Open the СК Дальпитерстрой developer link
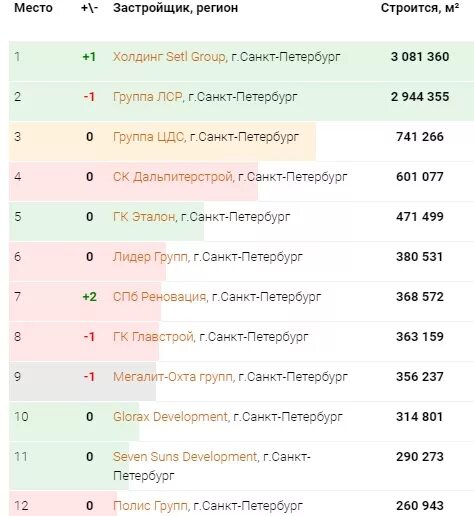This screenshot has height=516, width=474. [x=172, y=177]
